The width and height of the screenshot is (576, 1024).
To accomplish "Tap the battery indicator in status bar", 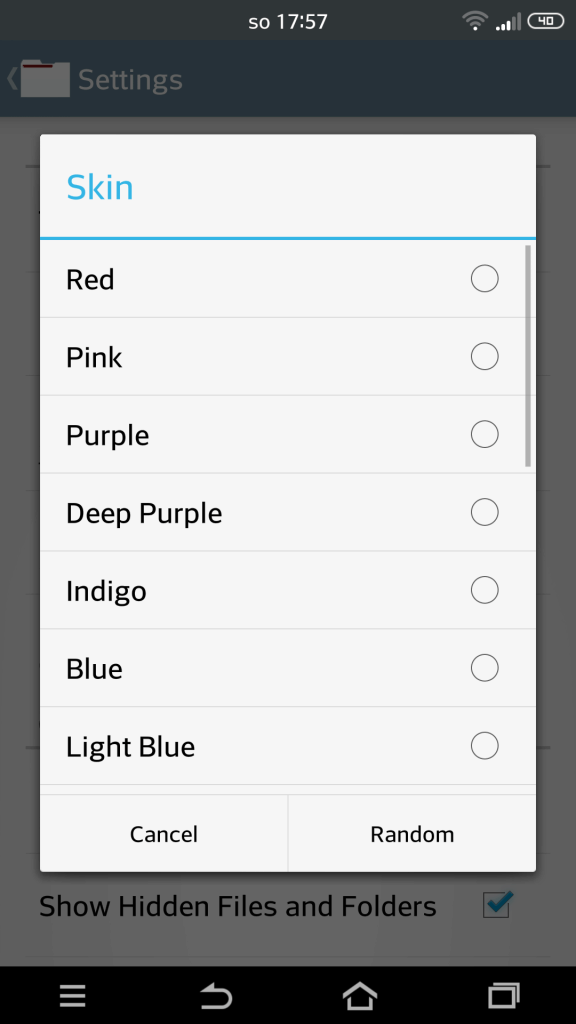I will [545, 22].
